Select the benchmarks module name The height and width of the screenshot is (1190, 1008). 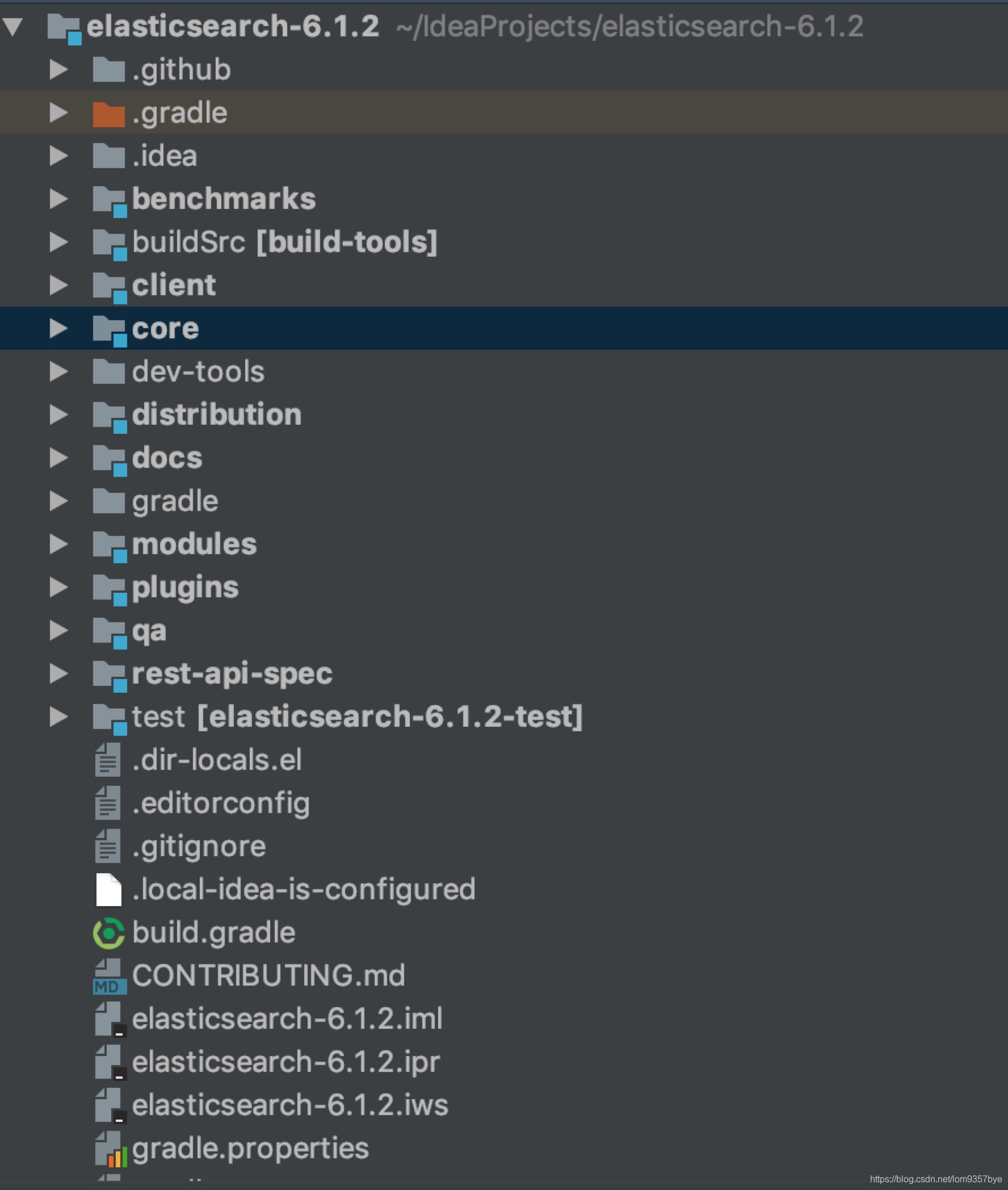pos(224,199)
